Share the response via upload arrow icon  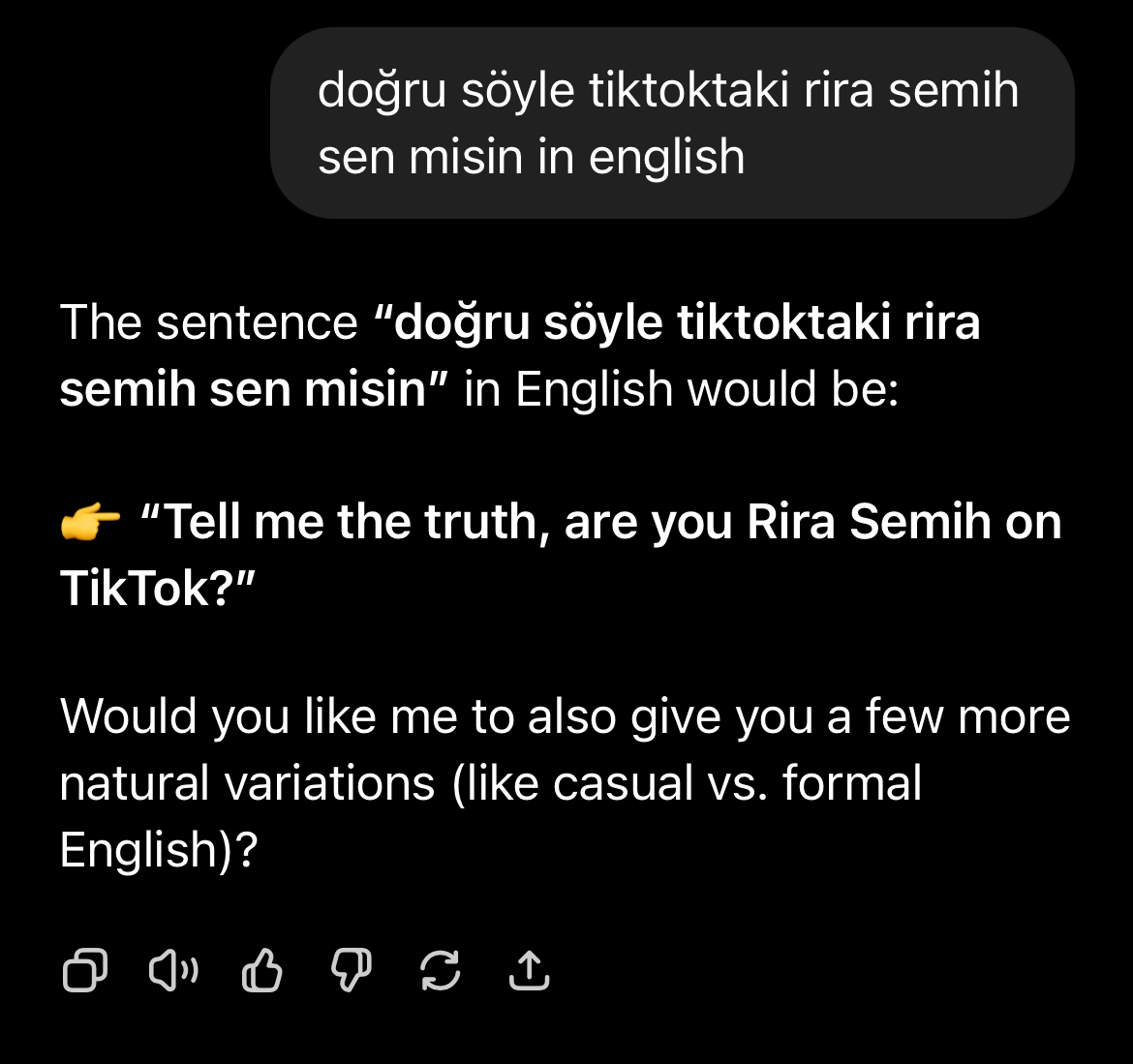529,970
